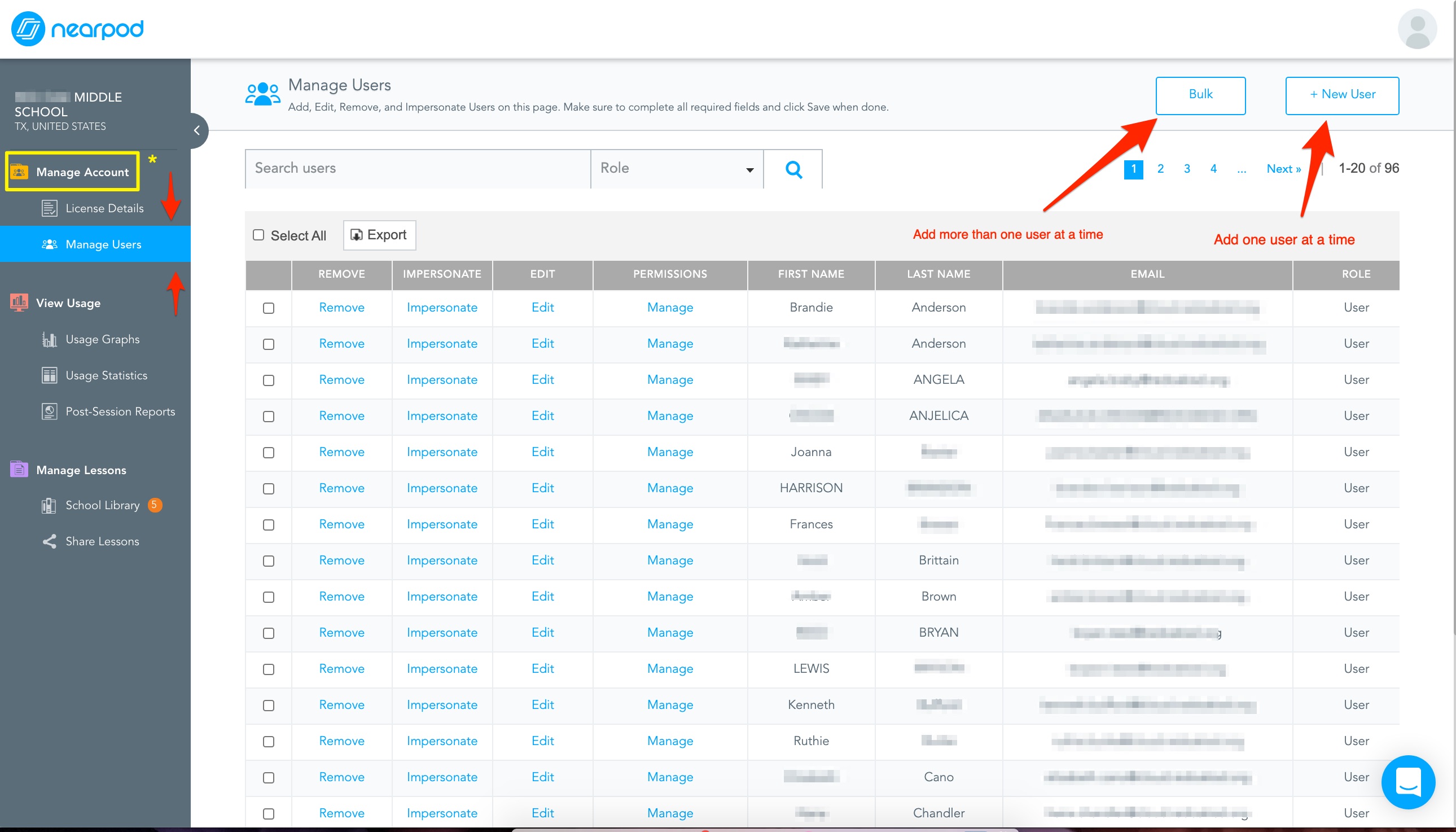This screenshot has width=1456, height=832.
Task: Select the Manage Account icon
Action: 20,172
